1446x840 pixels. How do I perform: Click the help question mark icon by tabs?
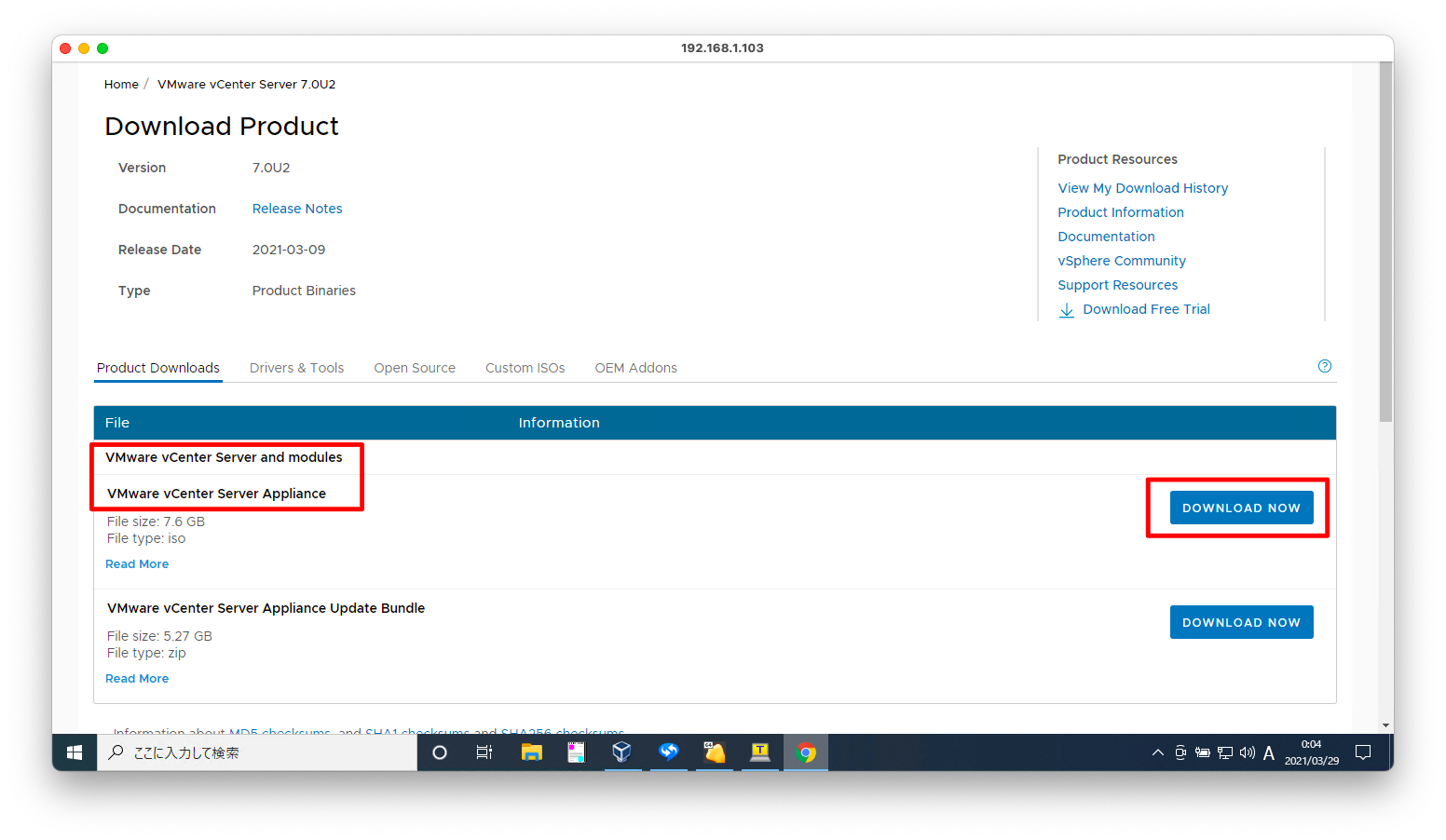1325,366
